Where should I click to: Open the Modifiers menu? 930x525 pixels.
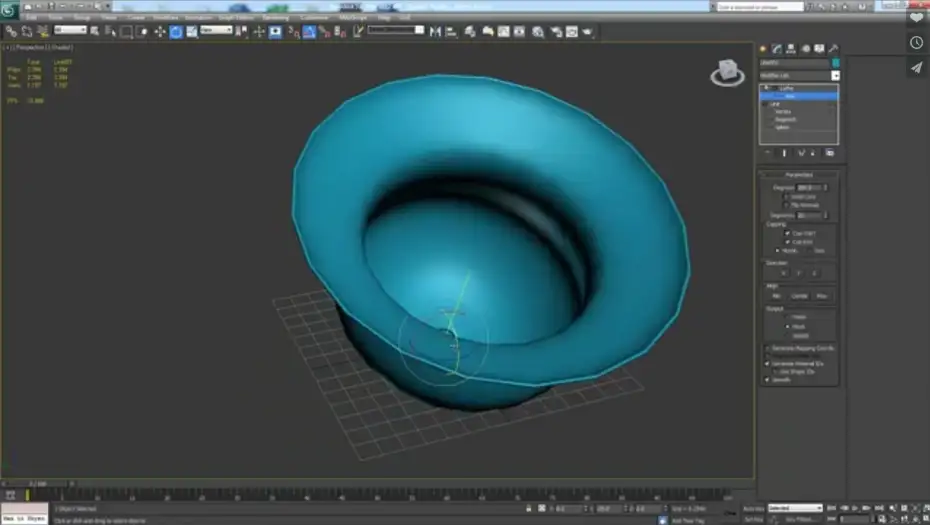(165, 18)
